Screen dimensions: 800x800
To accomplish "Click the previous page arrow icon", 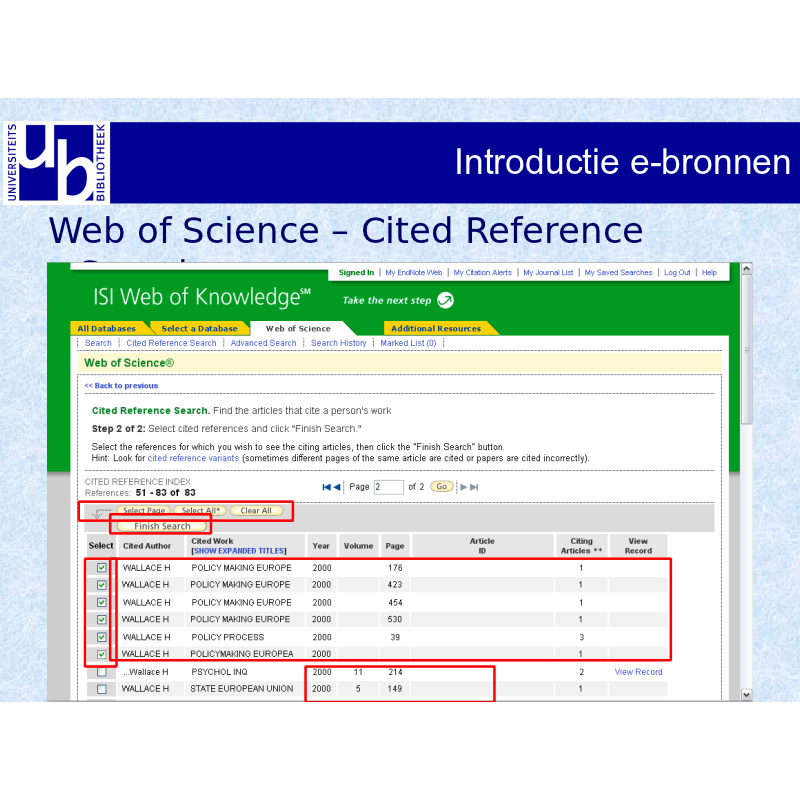I will pyautogui.click(x=337, y=487).
